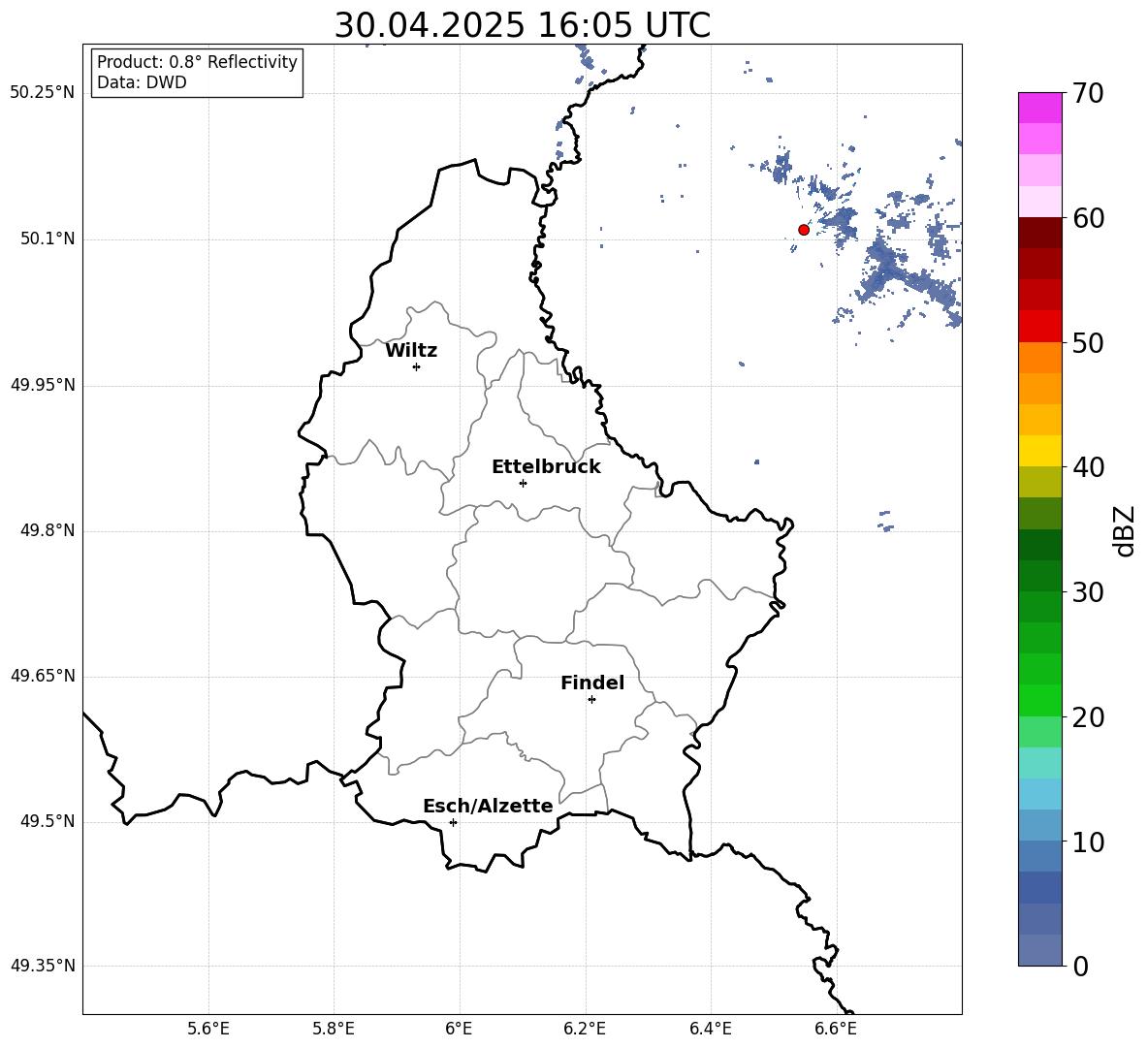The height and width of the screenshot is (1048, 1148).
Task: Click the 'Product: 0.8° Reflectivity' text
Action: pos(197,62)
